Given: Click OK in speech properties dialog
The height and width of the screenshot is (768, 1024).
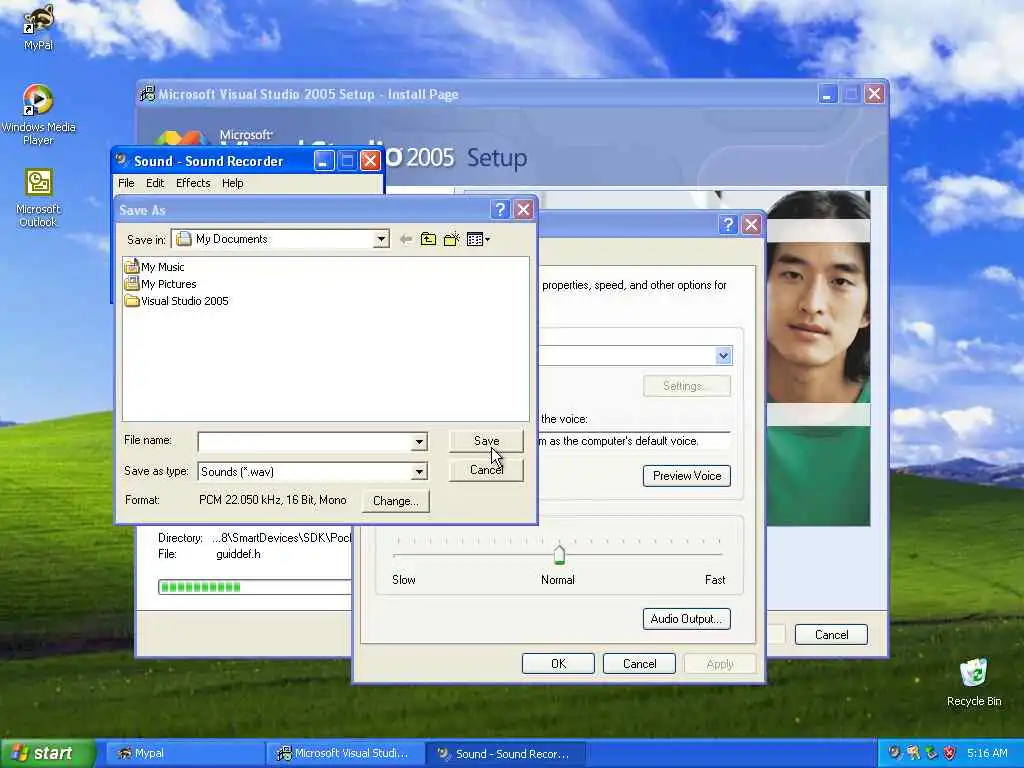Looking at the screenshot, I should coord(558,664).
